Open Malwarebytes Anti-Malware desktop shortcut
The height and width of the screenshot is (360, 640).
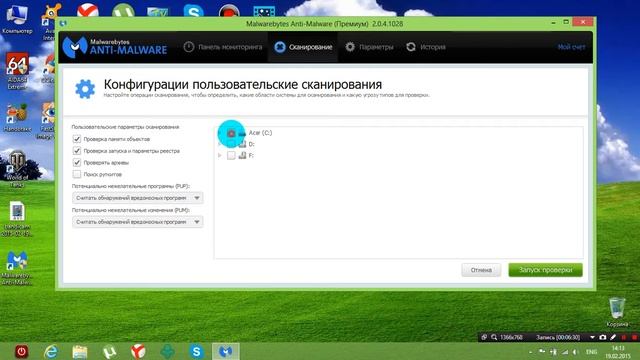tap(17, 267)
